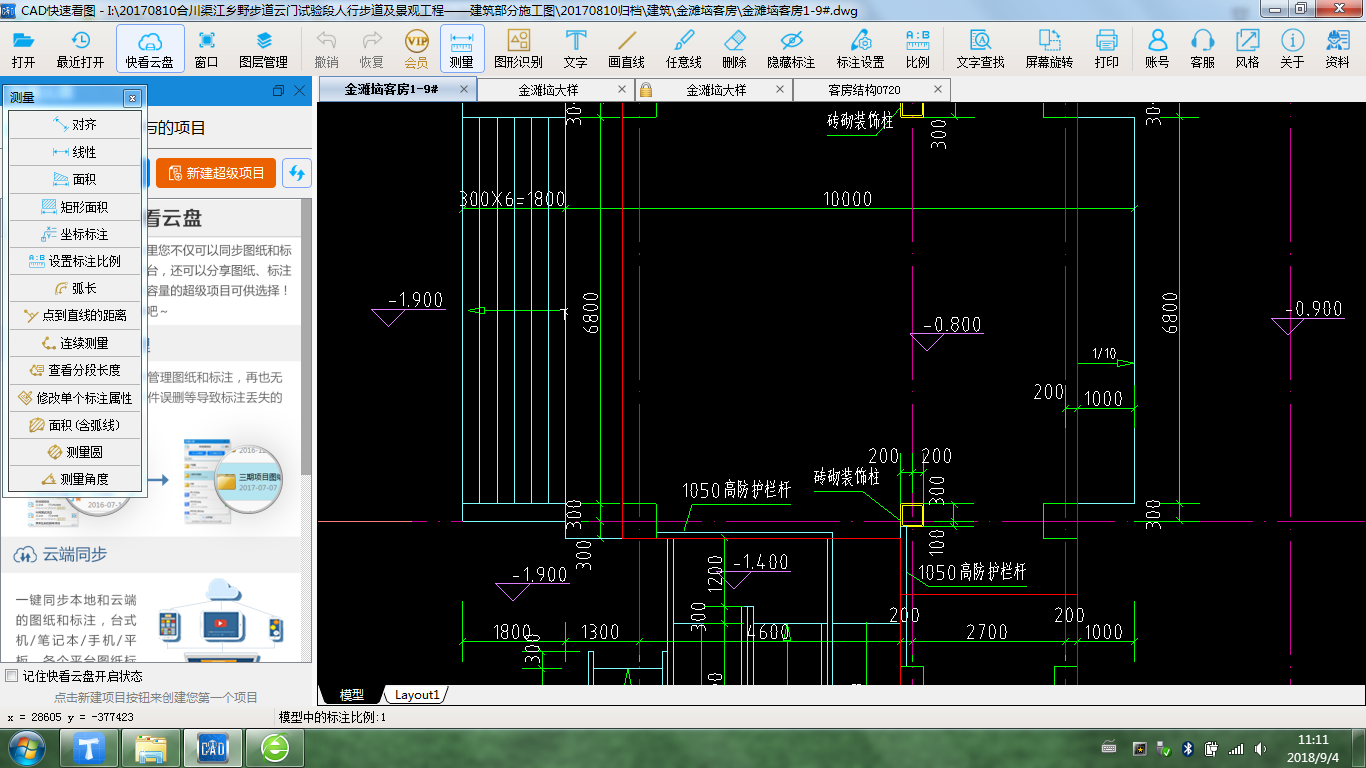Image resolution: width=1366 pixels, height=768 pixels.
Task: Click 屏幕旋转 screen rotate
Action: [1049, 49]
